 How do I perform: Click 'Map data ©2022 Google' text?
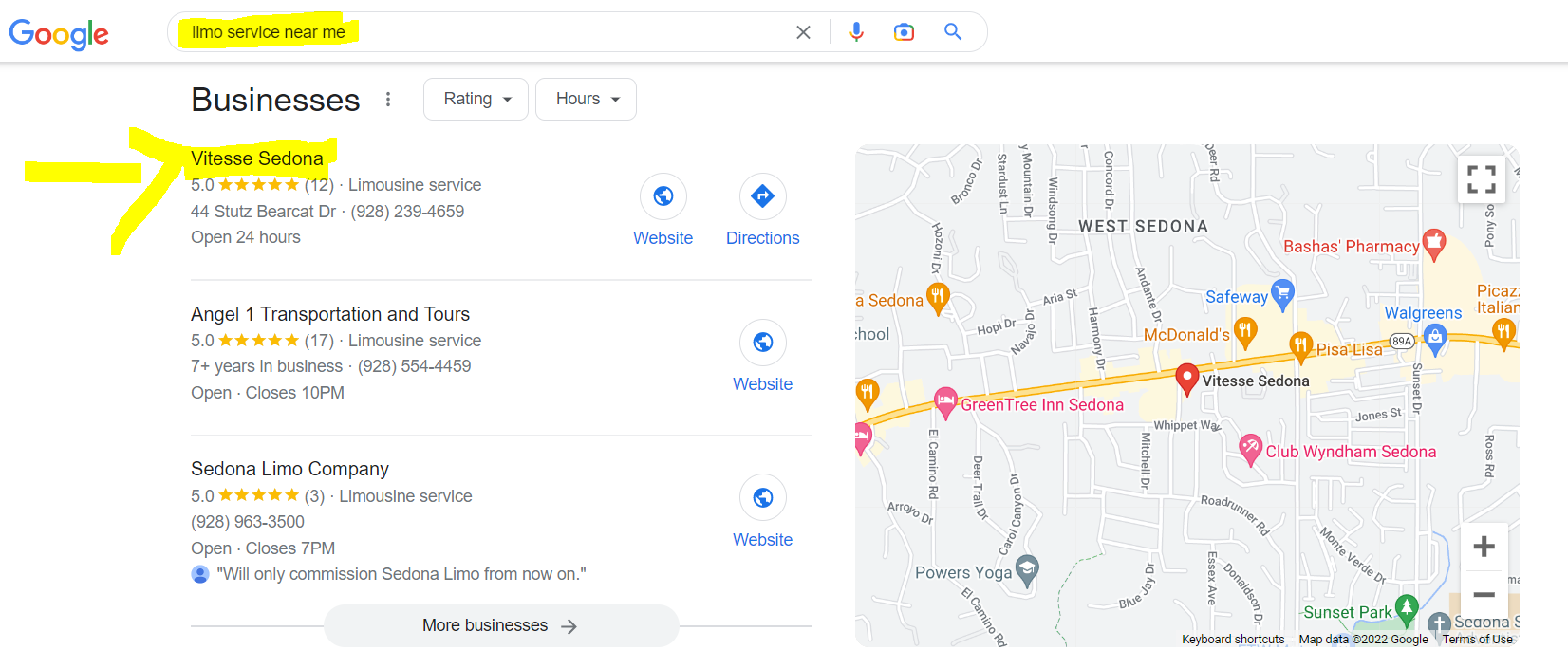[1363, 640]
